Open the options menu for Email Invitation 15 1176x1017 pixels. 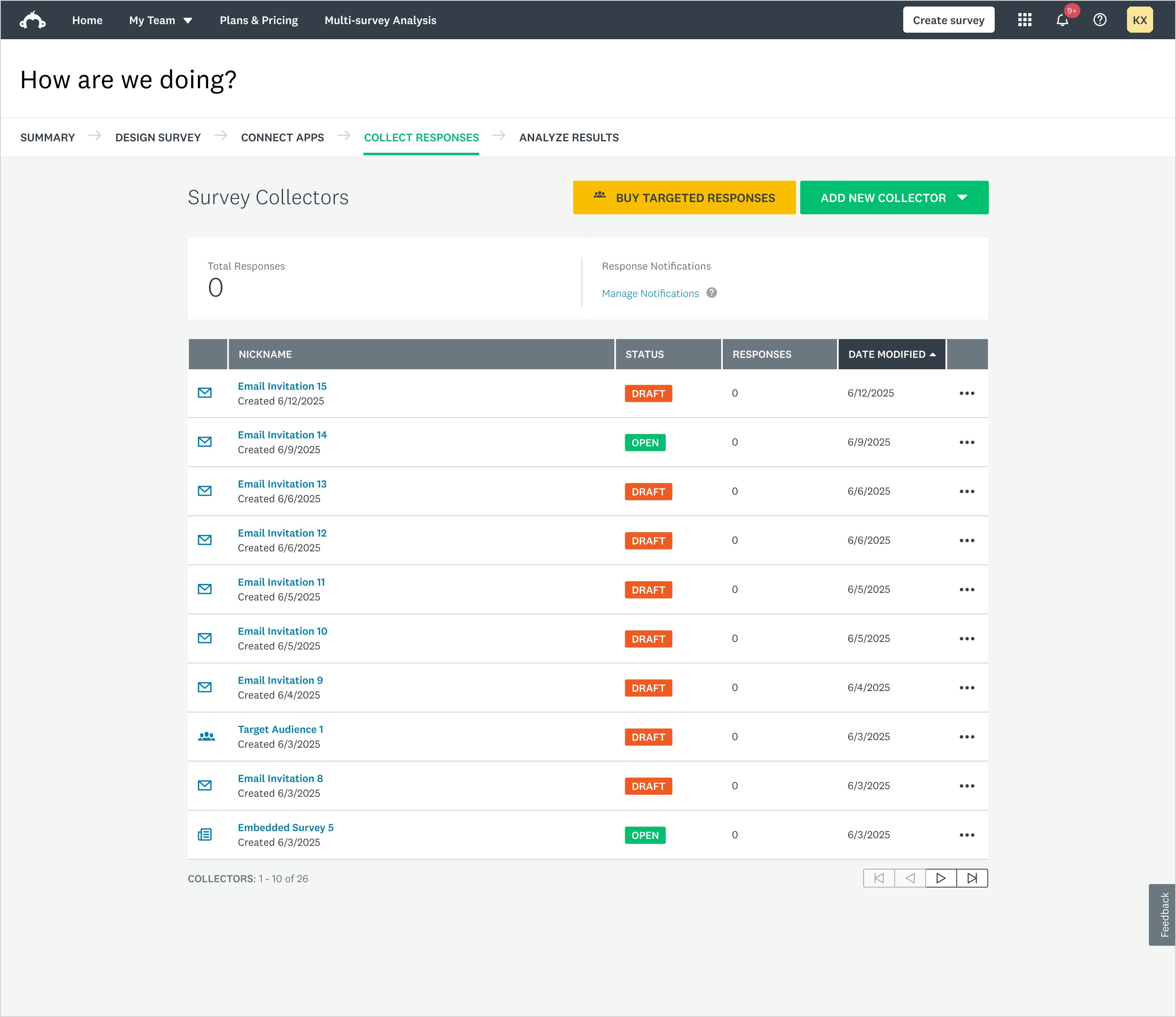(x=967, y=393)
